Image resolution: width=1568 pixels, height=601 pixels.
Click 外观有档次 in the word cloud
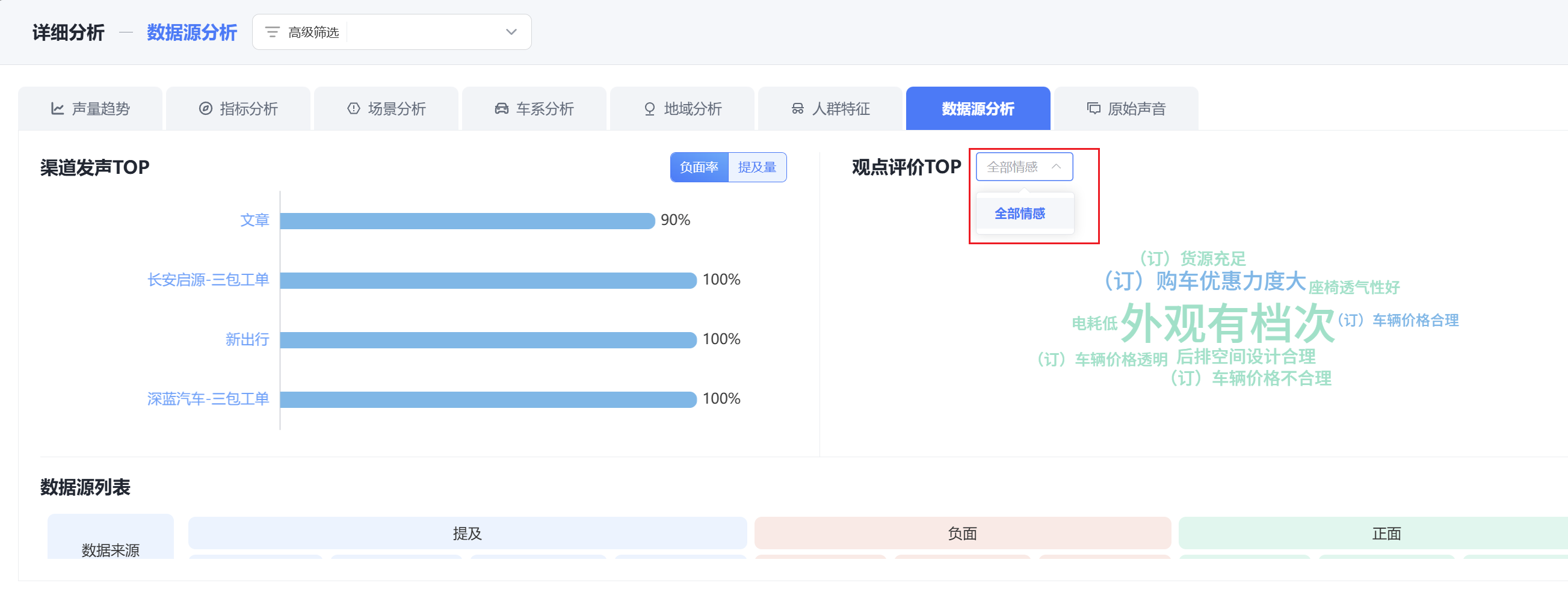1226,323
